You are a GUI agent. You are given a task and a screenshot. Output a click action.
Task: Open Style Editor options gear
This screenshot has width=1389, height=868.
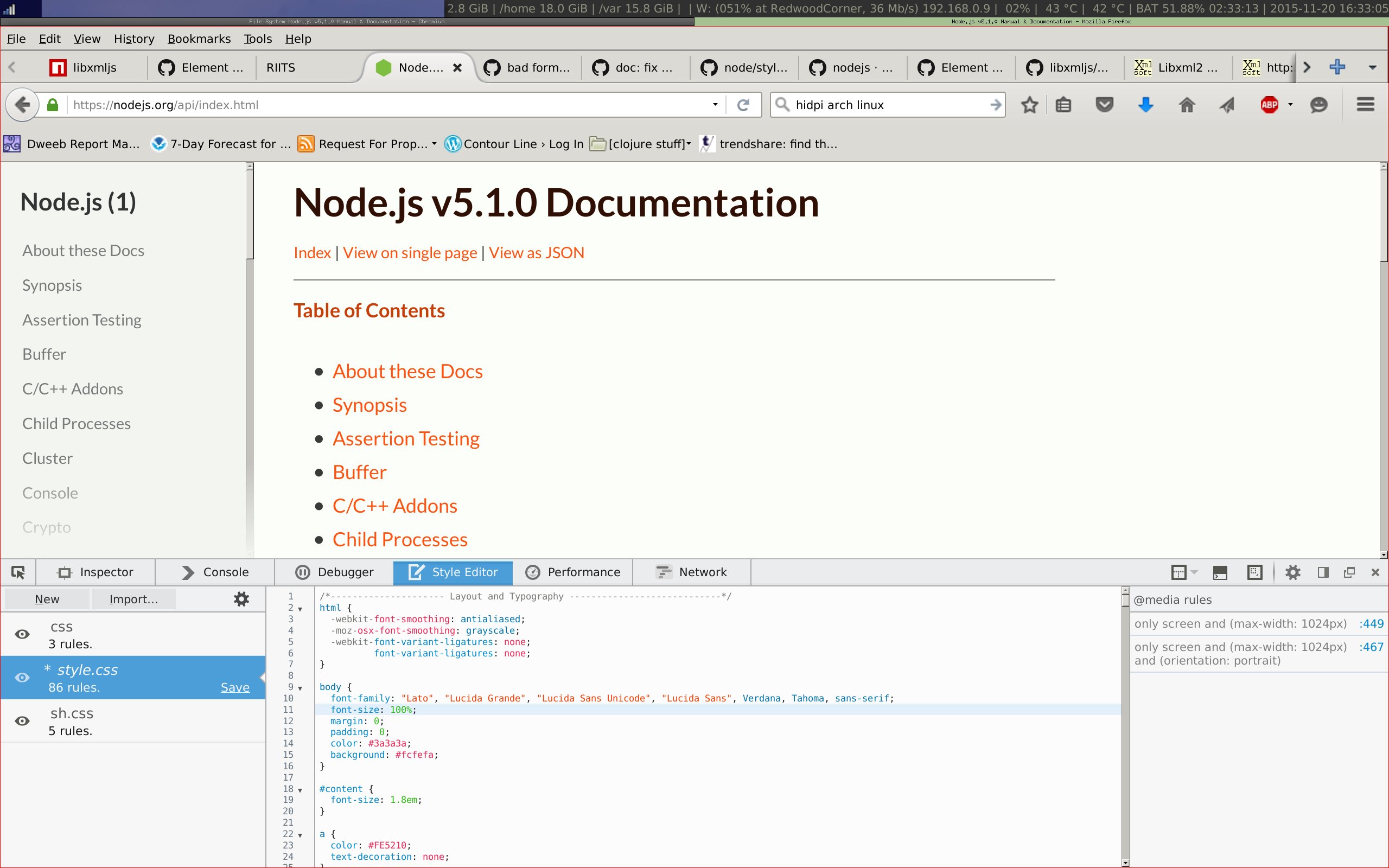coord(241,599)
